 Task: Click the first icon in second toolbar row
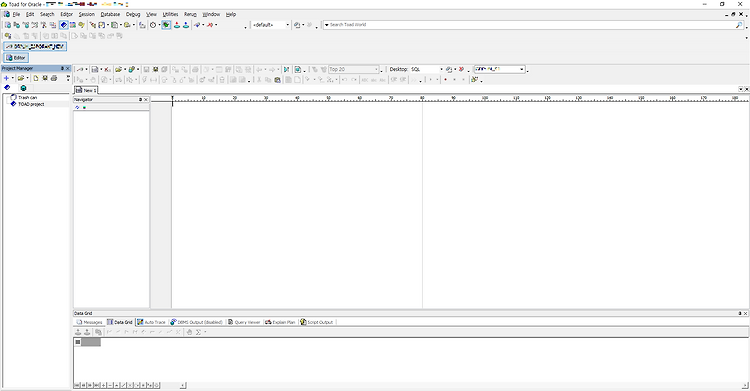tap(7, 36)
